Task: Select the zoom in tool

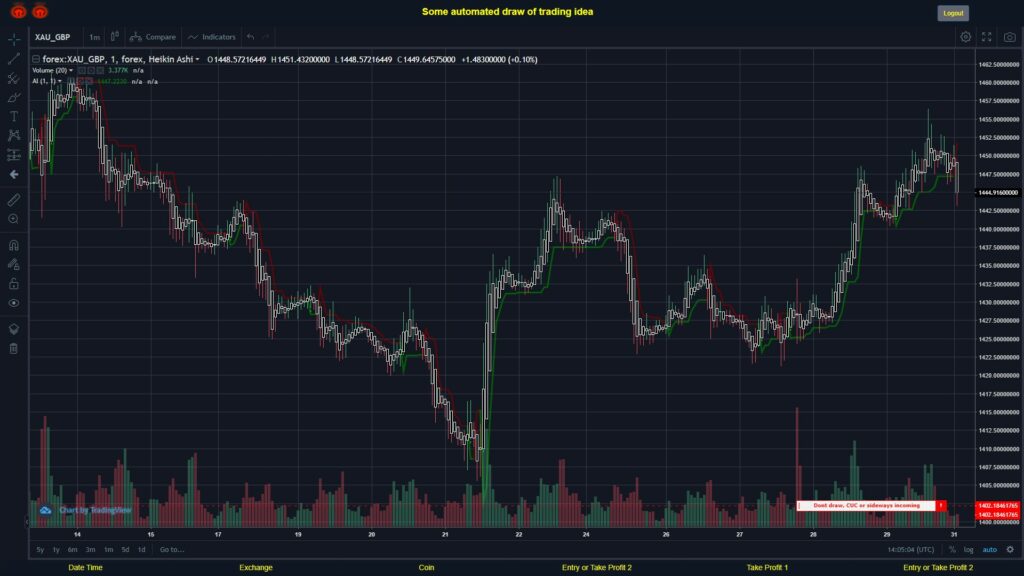Action: coord(14,219)
